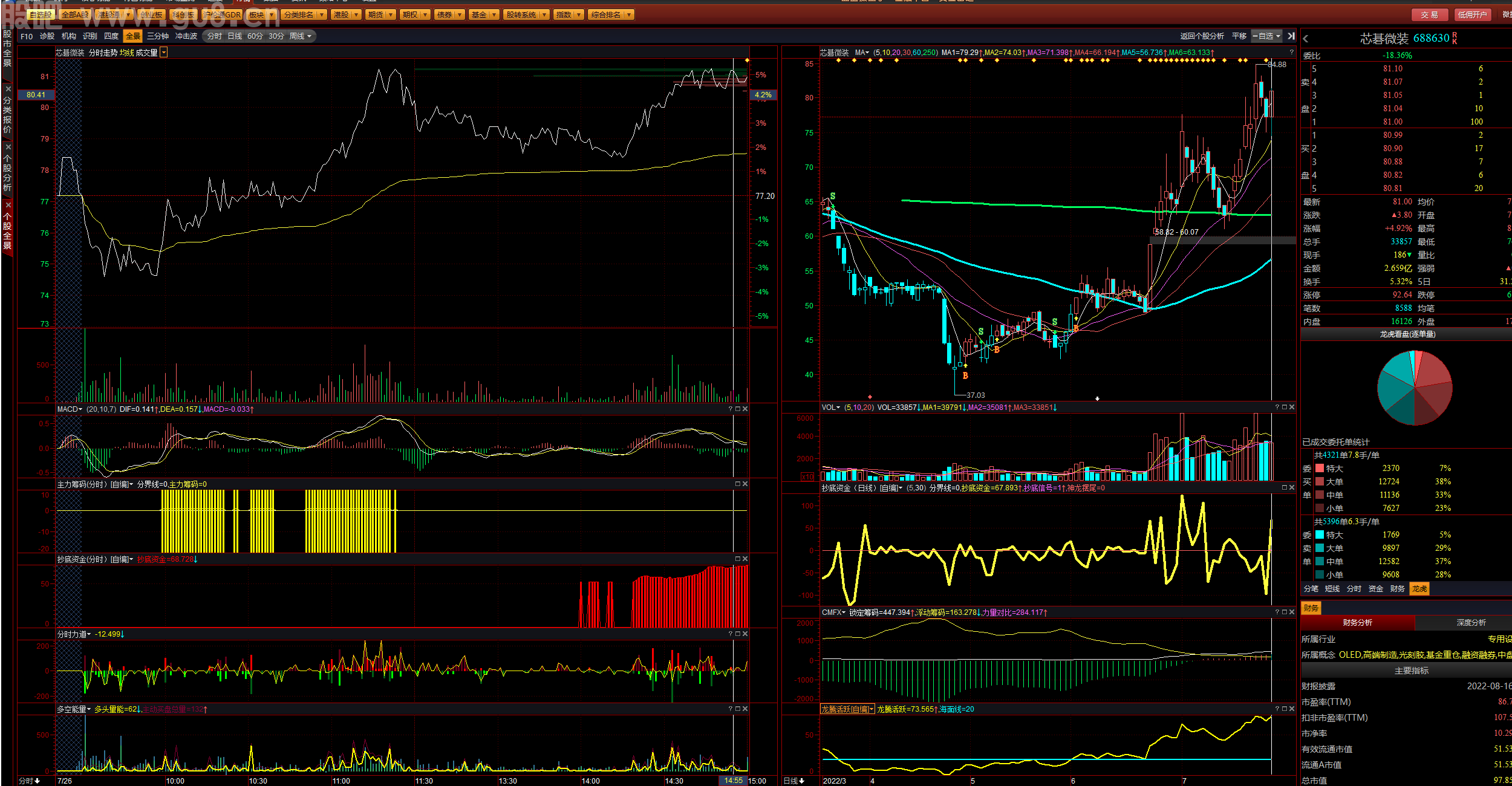This screenshot has height=786, width=1512.
Task: Close the 个股分析 sidebar tab
Action: 8,147
